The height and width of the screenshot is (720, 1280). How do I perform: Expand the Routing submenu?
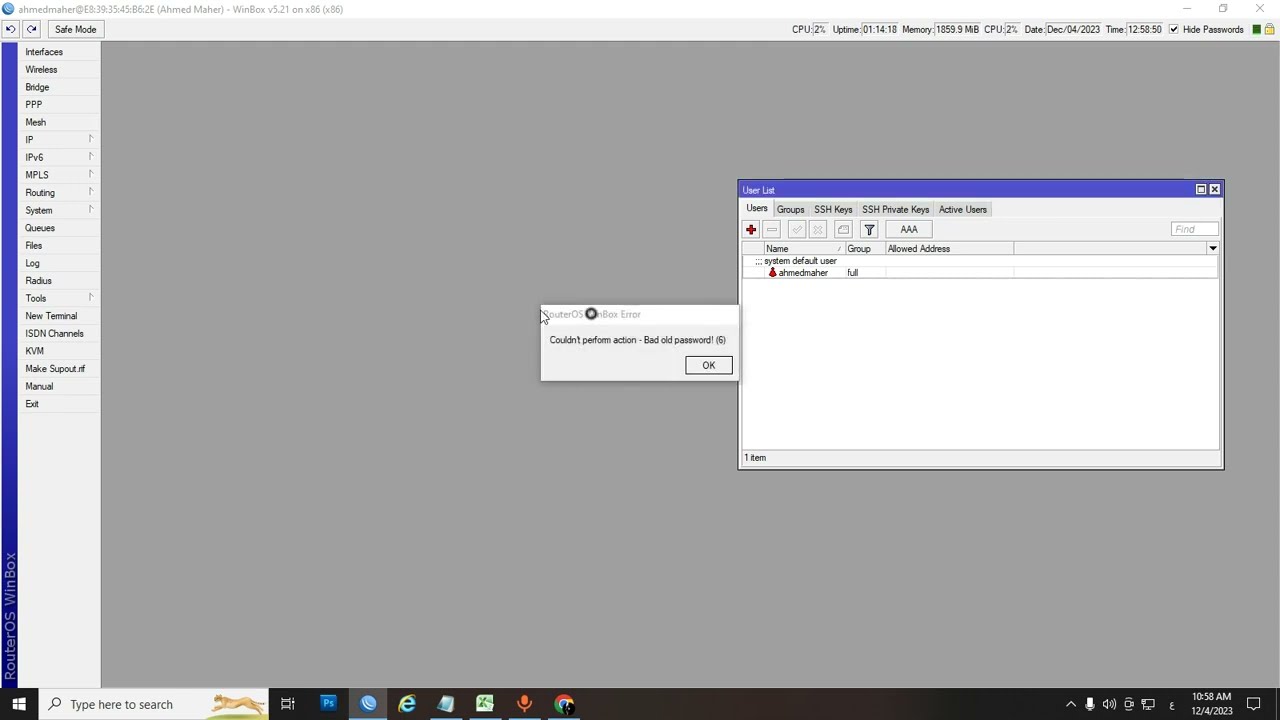point(59,193)
